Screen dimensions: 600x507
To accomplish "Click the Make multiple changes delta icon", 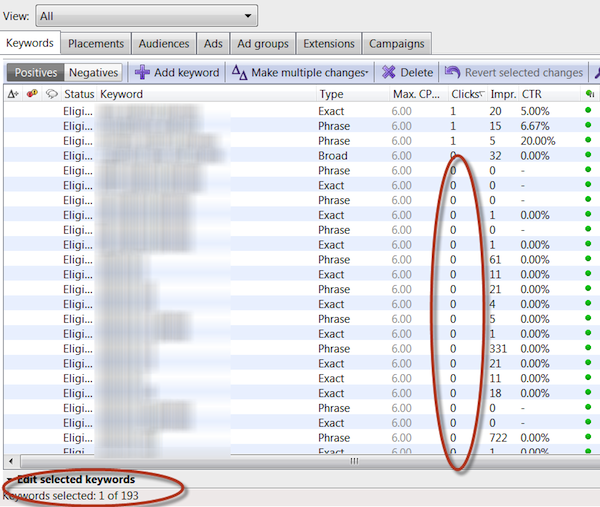I will (x=239, y=73).
